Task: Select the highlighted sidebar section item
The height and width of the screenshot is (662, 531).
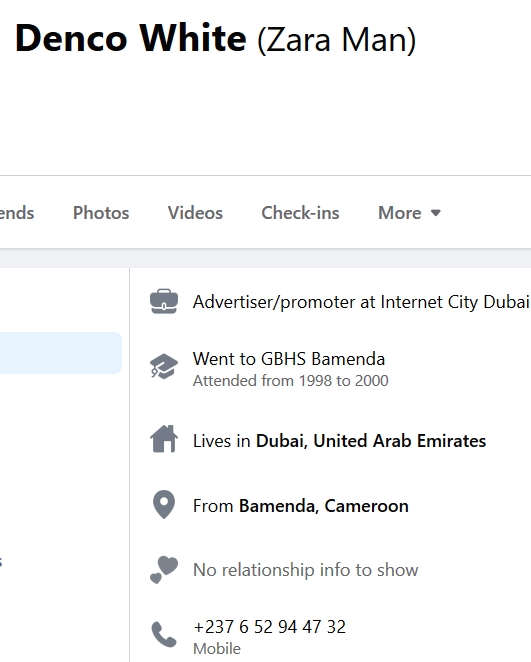Action: [x=61, y=353]
